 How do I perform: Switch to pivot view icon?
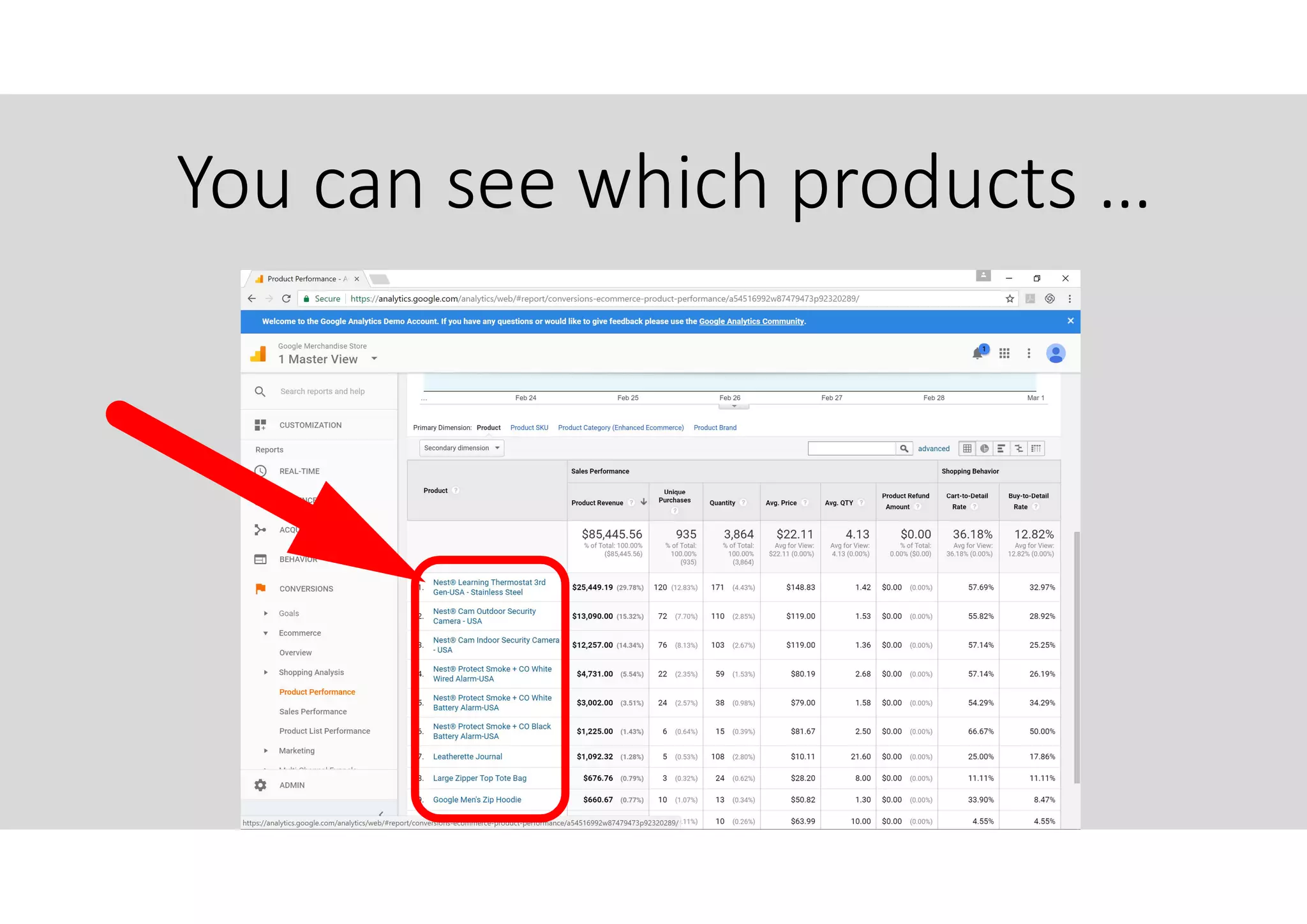click(x=1036, y=449)
